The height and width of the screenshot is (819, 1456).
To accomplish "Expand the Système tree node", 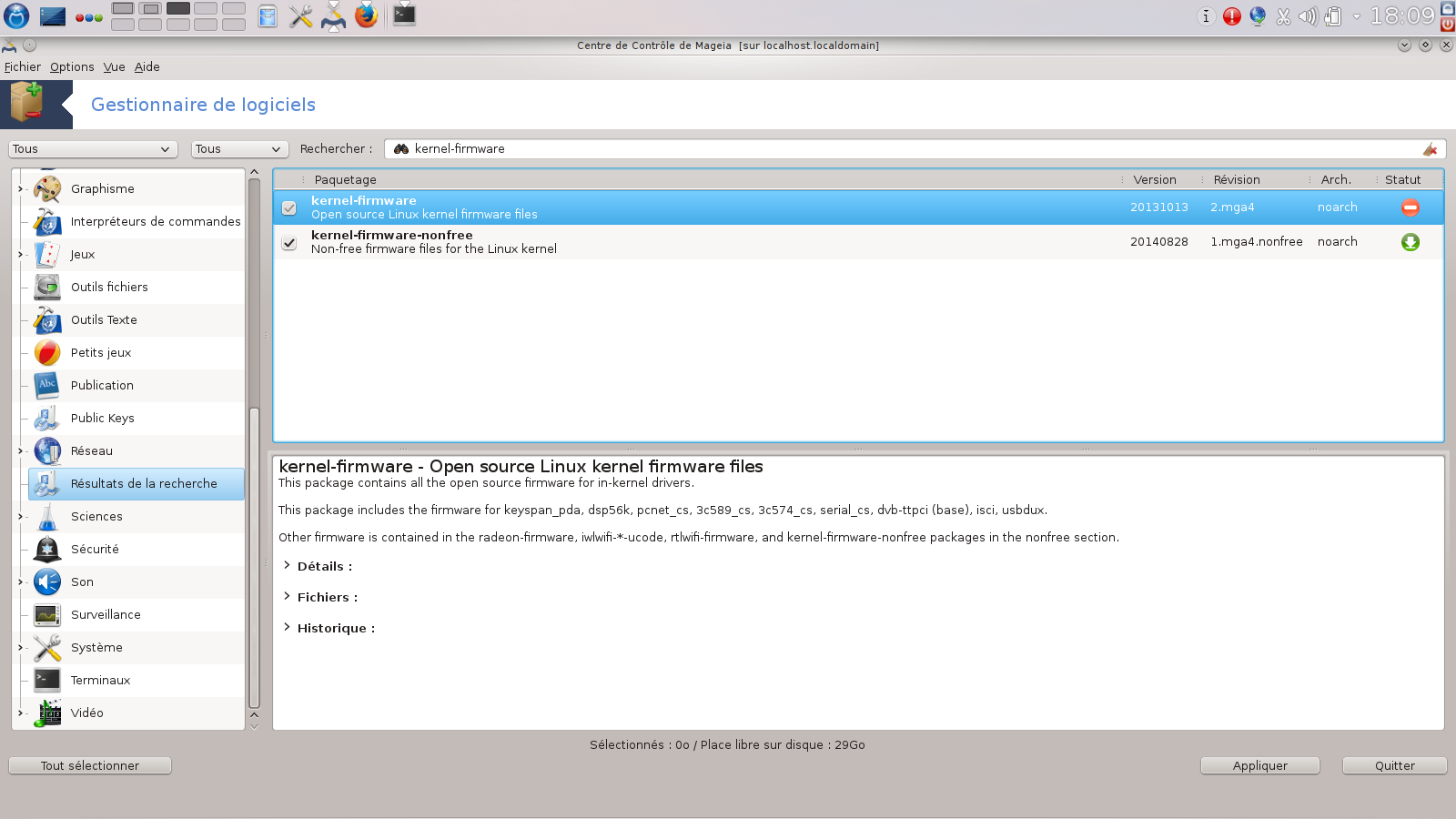I will click(x=21, y=647).
